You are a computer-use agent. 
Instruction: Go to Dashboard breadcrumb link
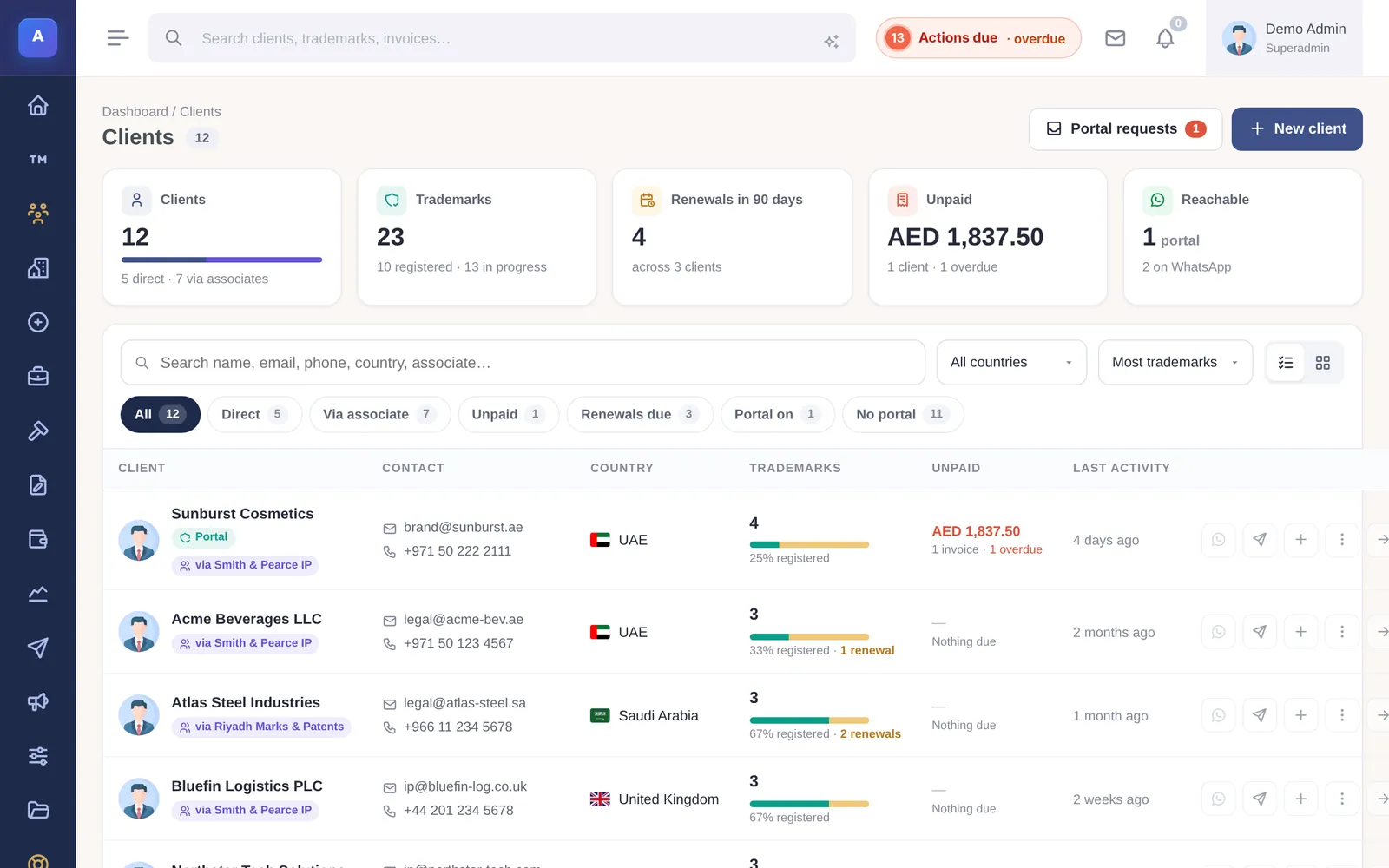click(x=135, y=111)
